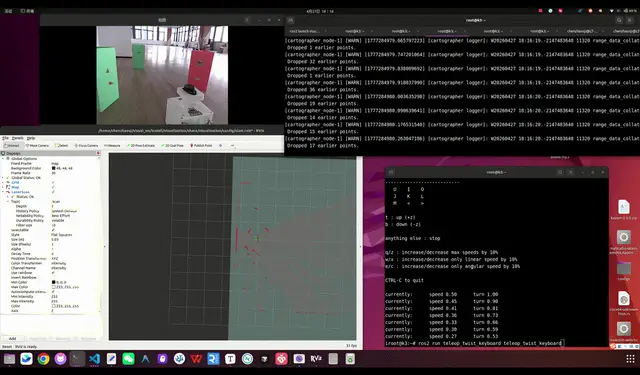The image size is (640, 375).
Task: Click the plus icon to add an RViz tool
Action: pyautogui.click(x=221, y=146)
